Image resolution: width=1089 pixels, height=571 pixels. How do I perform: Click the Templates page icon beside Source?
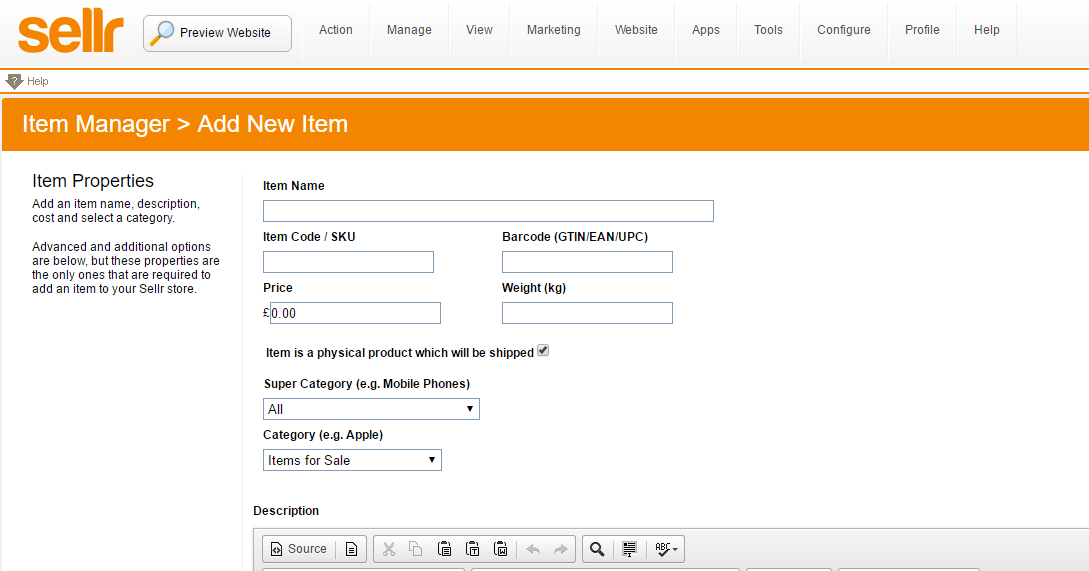pos(351,549)
